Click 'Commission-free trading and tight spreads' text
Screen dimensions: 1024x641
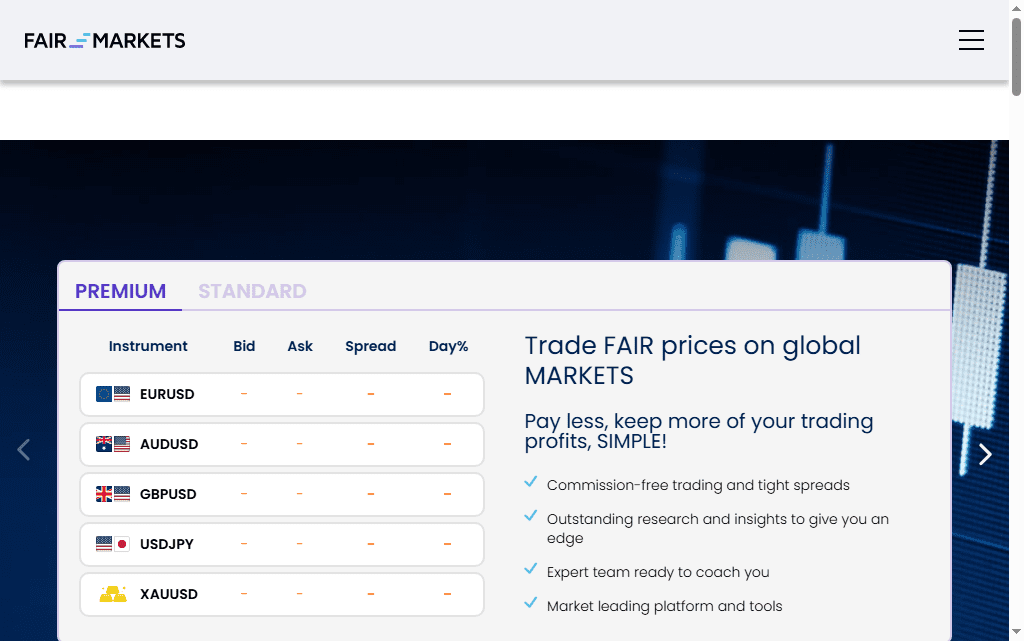pos(698,485)
